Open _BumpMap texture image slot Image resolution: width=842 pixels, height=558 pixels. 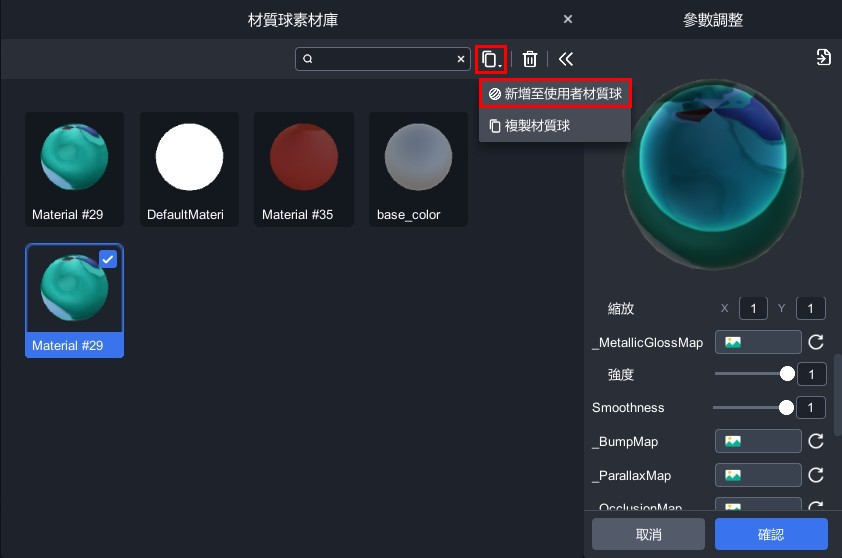tap(758, 441)
